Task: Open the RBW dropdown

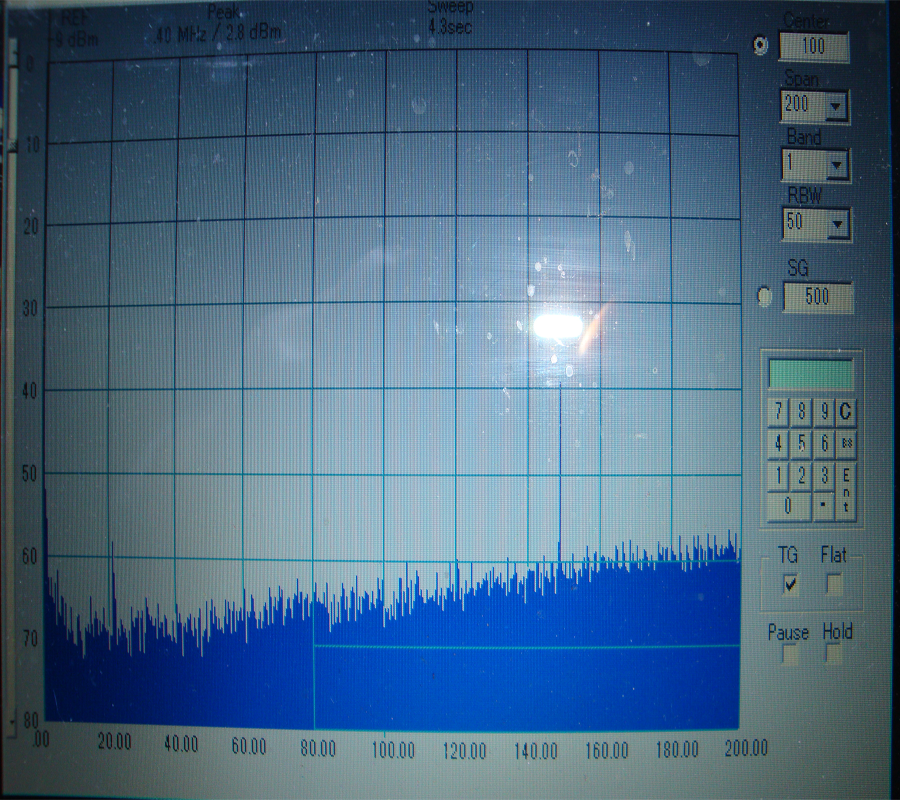Action: pyautogui.click(x=836, y=223)
